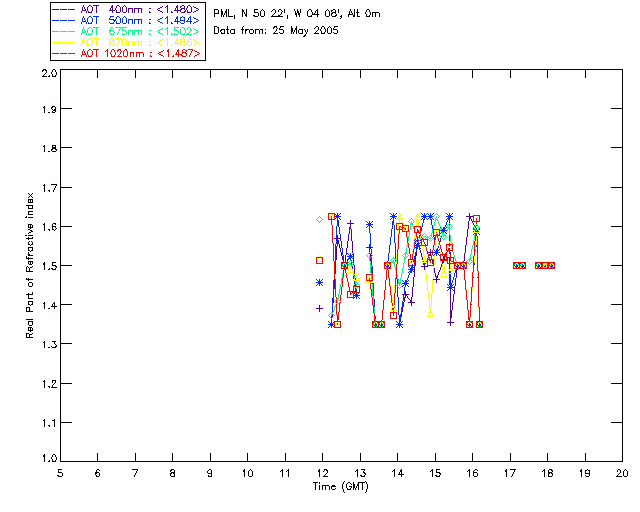Viewport: 640px width, 512px height.
Task: Click the AOT 675nm green legend entry
Action: coord(126,31)
